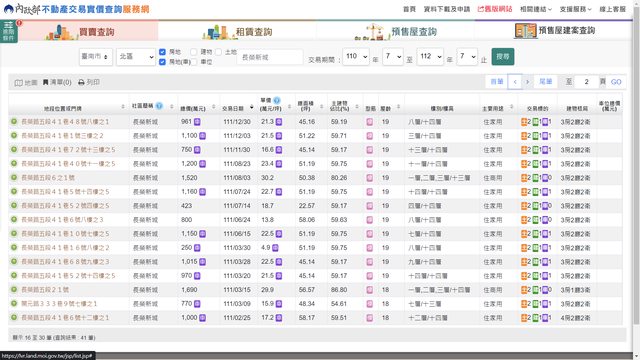Open the city dropdown showing 臺南市
This screenshot has height=360, width=640.
pos(96,57)
